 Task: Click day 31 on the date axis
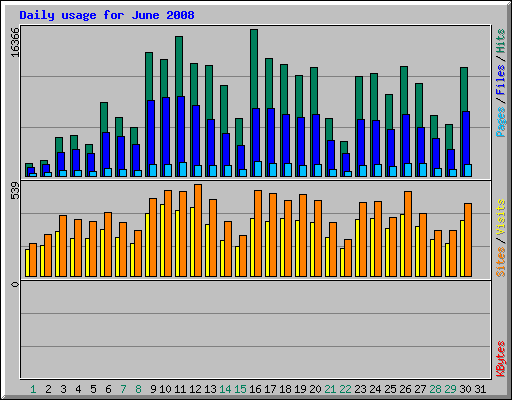pyautogui.click(x=480, y=389)
